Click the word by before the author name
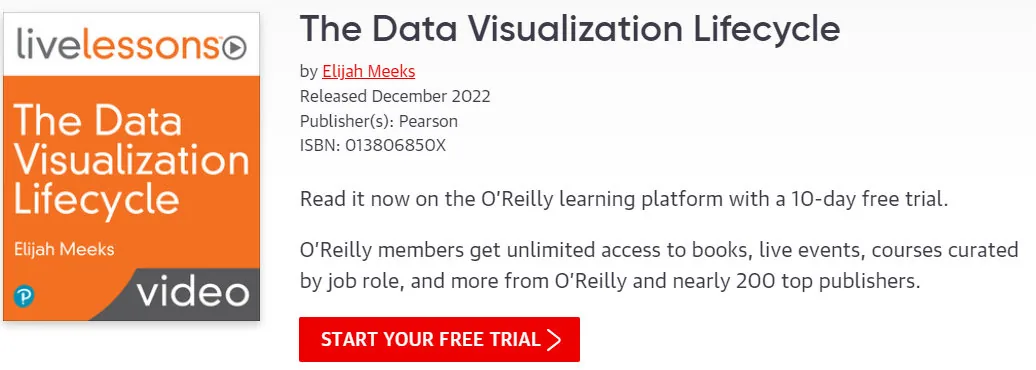The width and height of the screenshot is (1036, 370). tap(309, 72)
